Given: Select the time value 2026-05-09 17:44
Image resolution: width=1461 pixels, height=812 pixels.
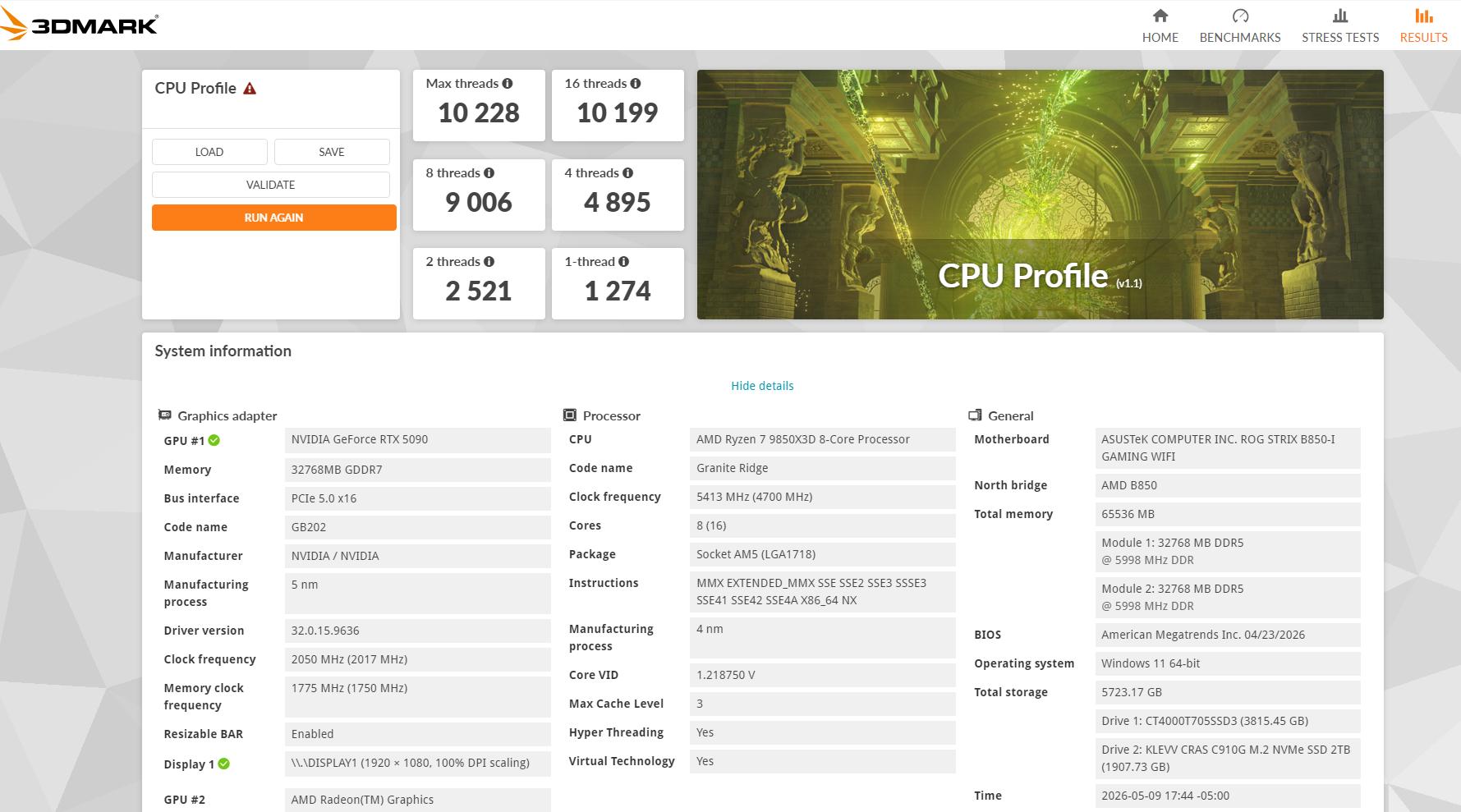Looking at the screenshot, I should pyautogui.click(x=1228, y=796).
